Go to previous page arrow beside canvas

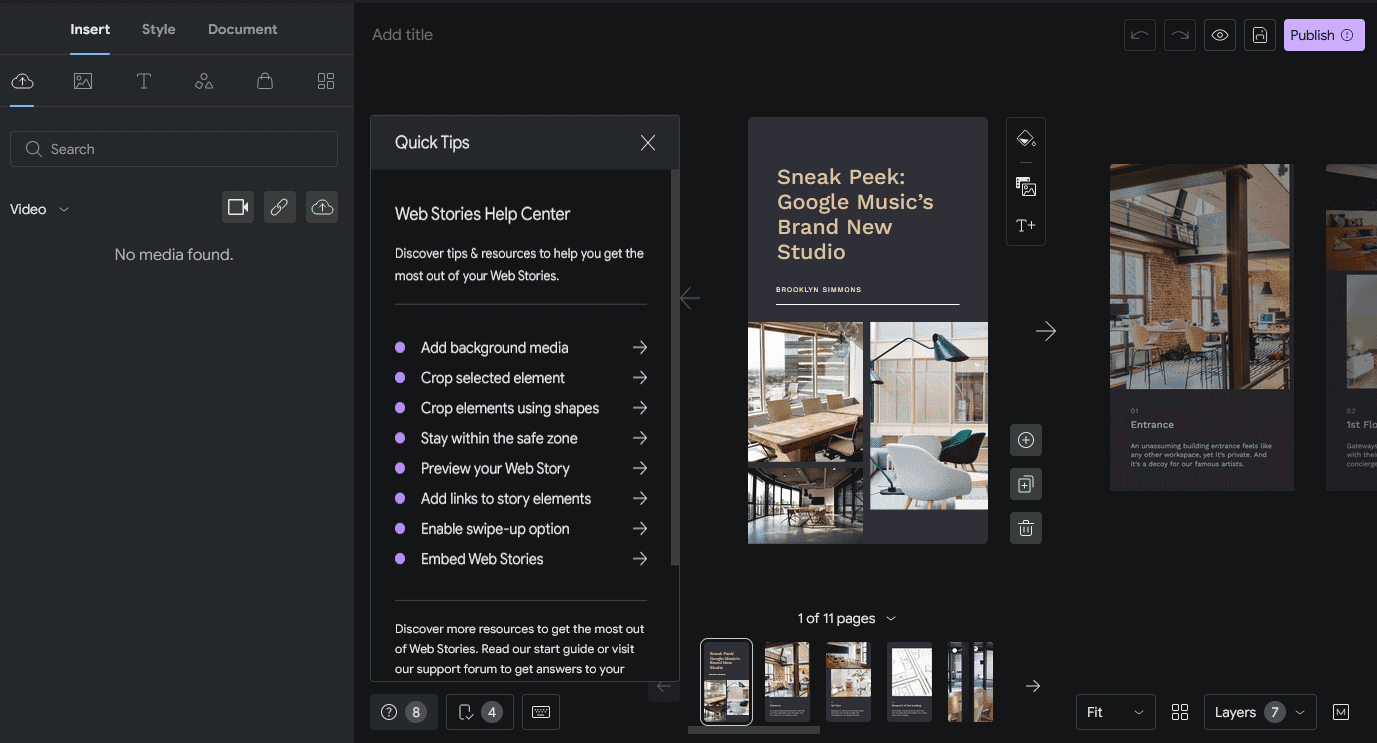(690, 298)
